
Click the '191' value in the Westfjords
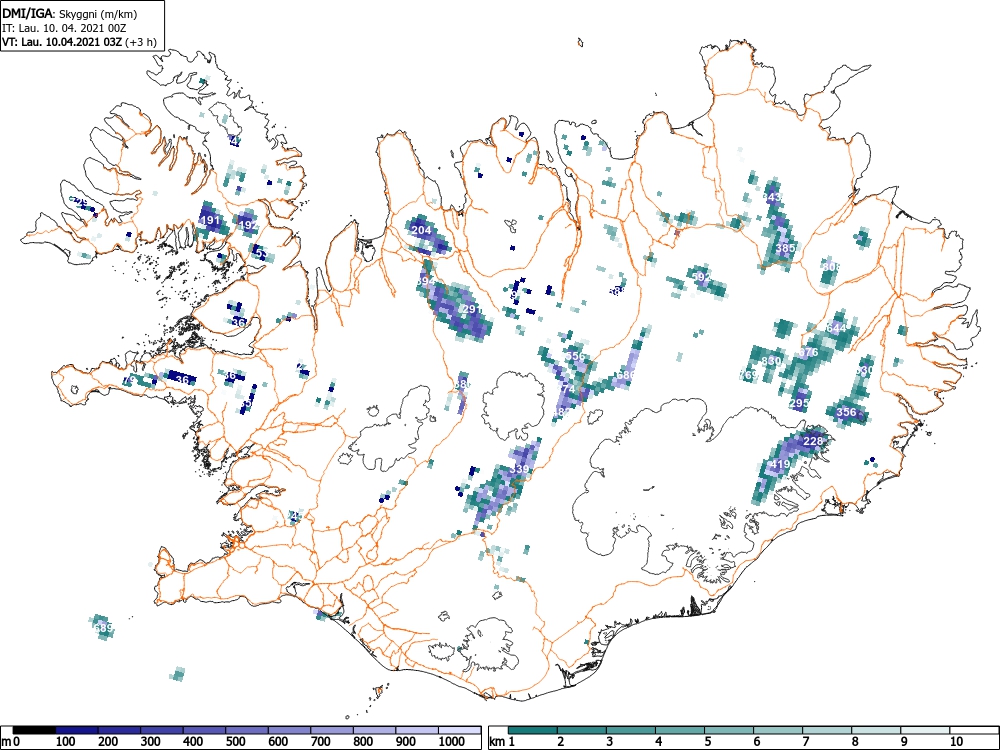[x=210, y=221]
